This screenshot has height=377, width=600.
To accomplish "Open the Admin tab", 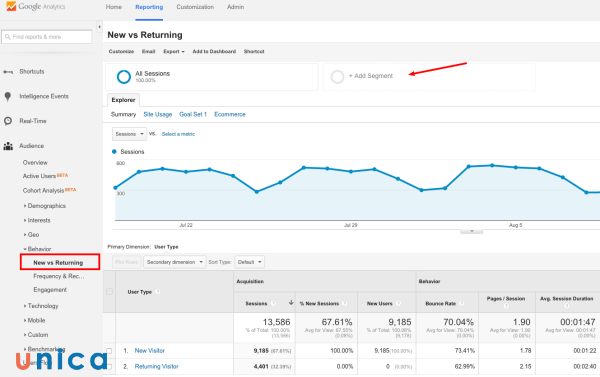I will 235,7.
